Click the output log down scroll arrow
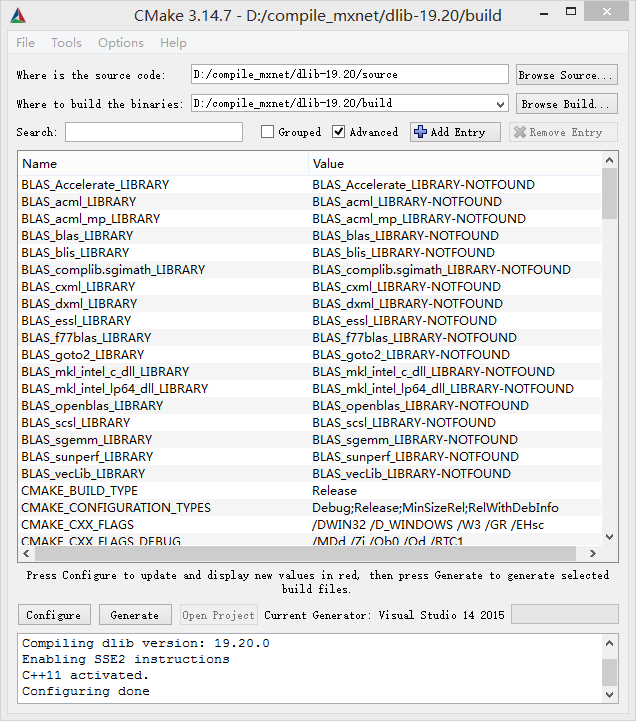This screenshot has width=636, height=721. coord(610,694)
